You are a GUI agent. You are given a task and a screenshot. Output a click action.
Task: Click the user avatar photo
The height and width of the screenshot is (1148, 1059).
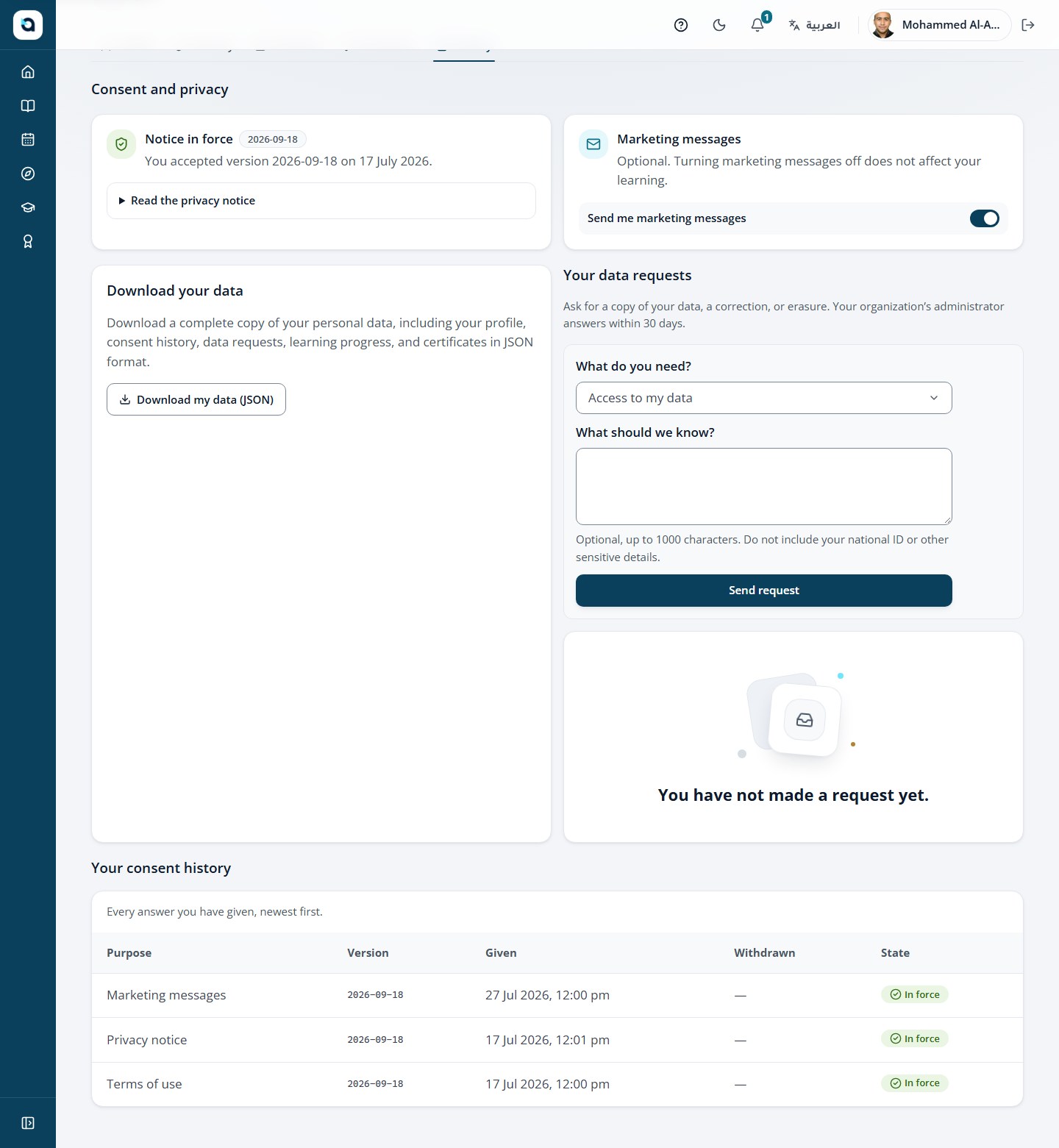point(883,25)
